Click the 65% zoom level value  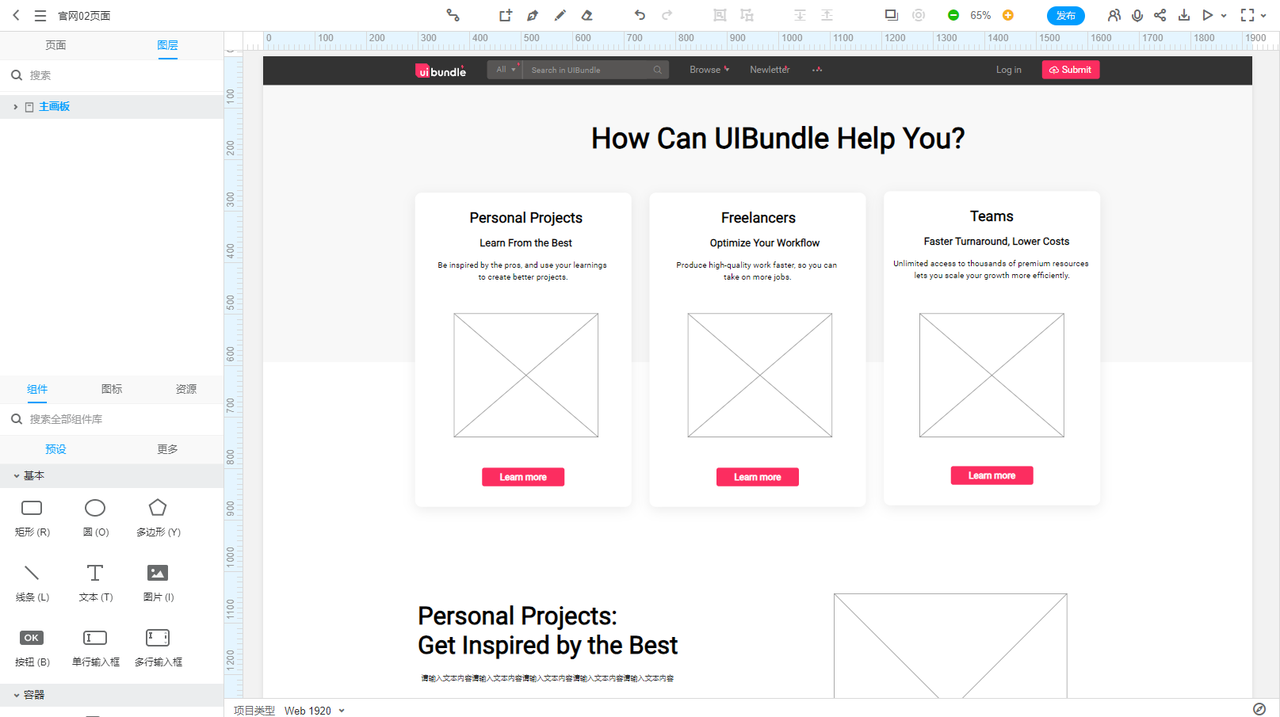pyautogui.click(x=981, y=15)
